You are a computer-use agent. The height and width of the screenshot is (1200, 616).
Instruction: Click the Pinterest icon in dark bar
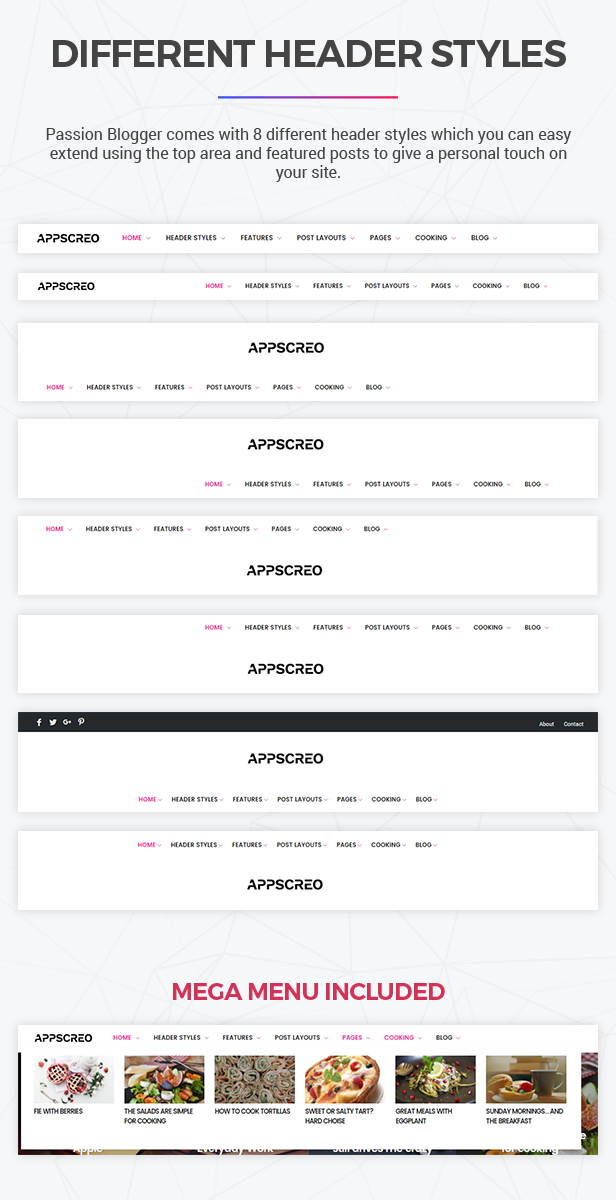(x=81, y=722)
